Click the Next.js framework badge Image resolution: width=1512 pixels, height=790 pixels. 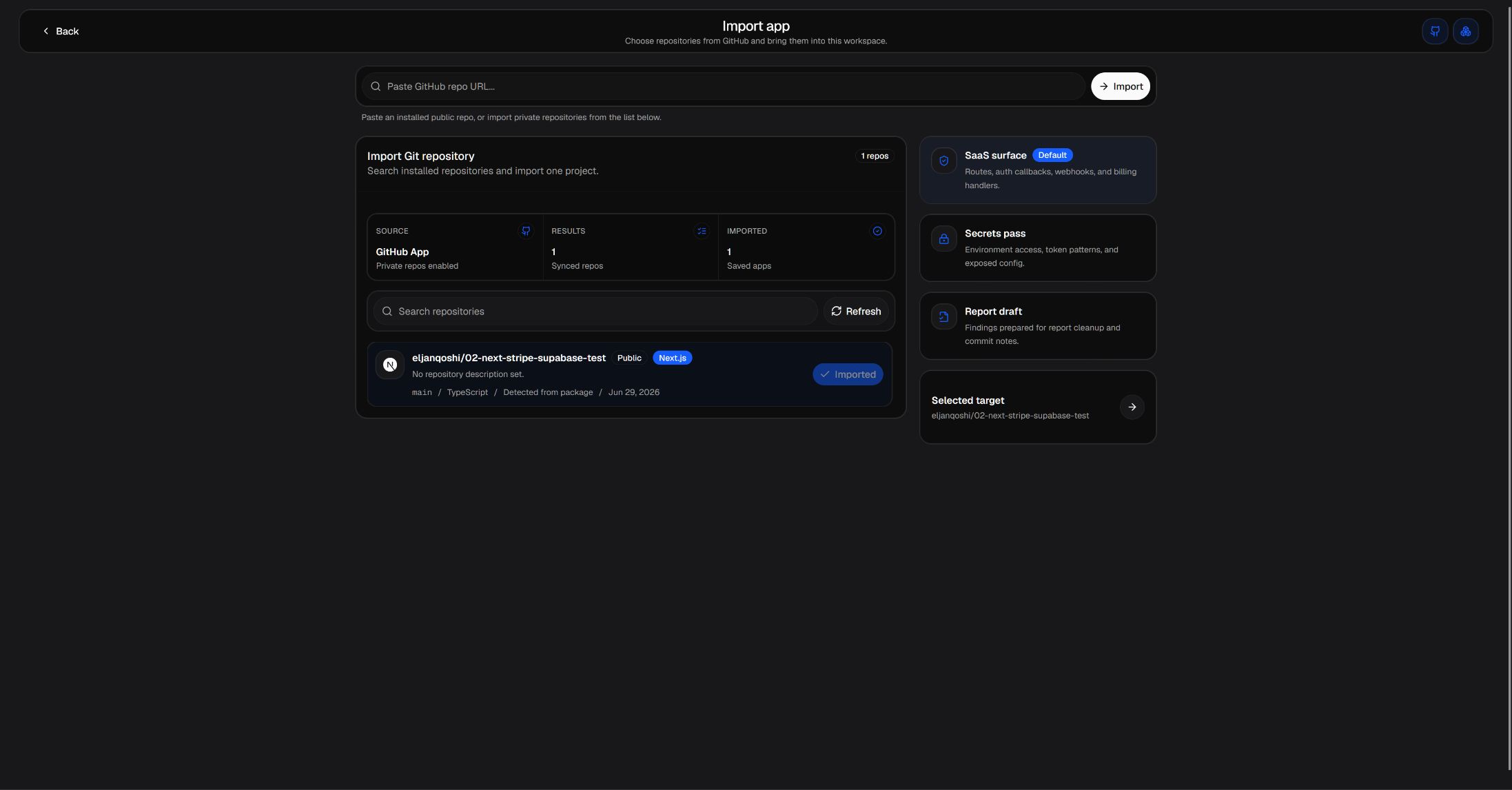pyautogui.click(x=673, y=358)
